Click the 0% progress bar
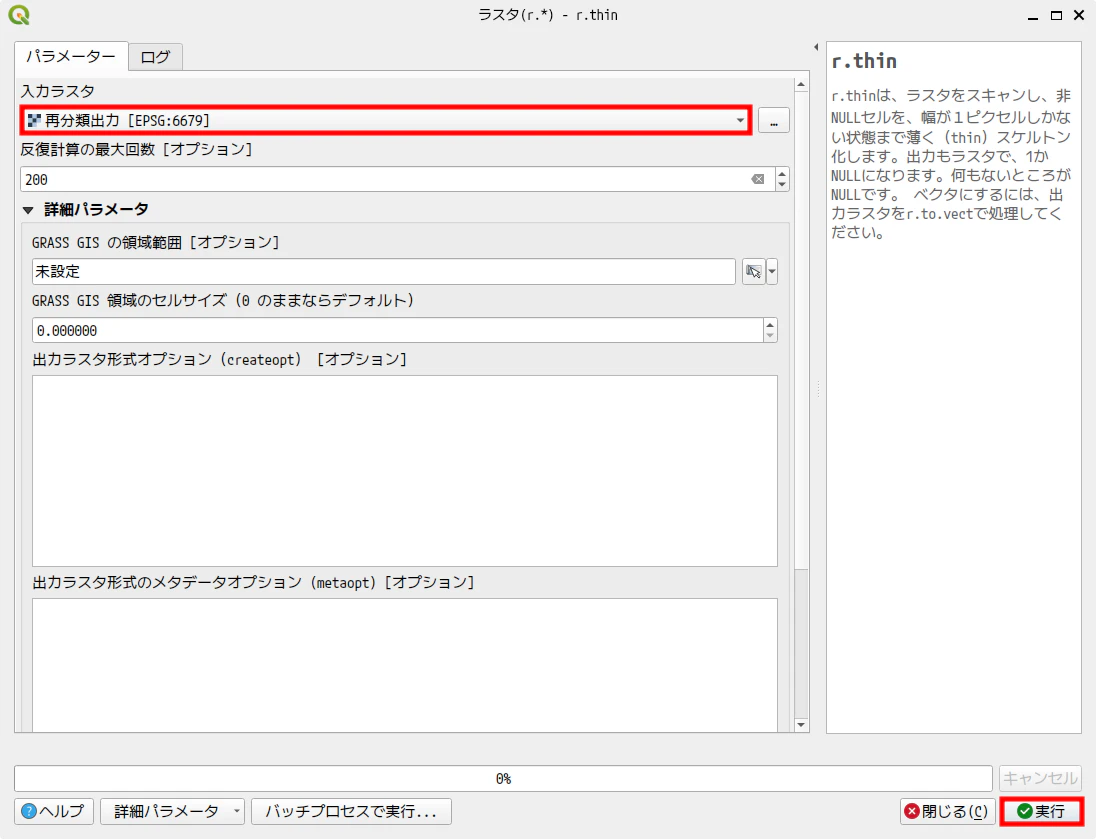Screen dimensions: 1096x839 click(x=503, y=778)
